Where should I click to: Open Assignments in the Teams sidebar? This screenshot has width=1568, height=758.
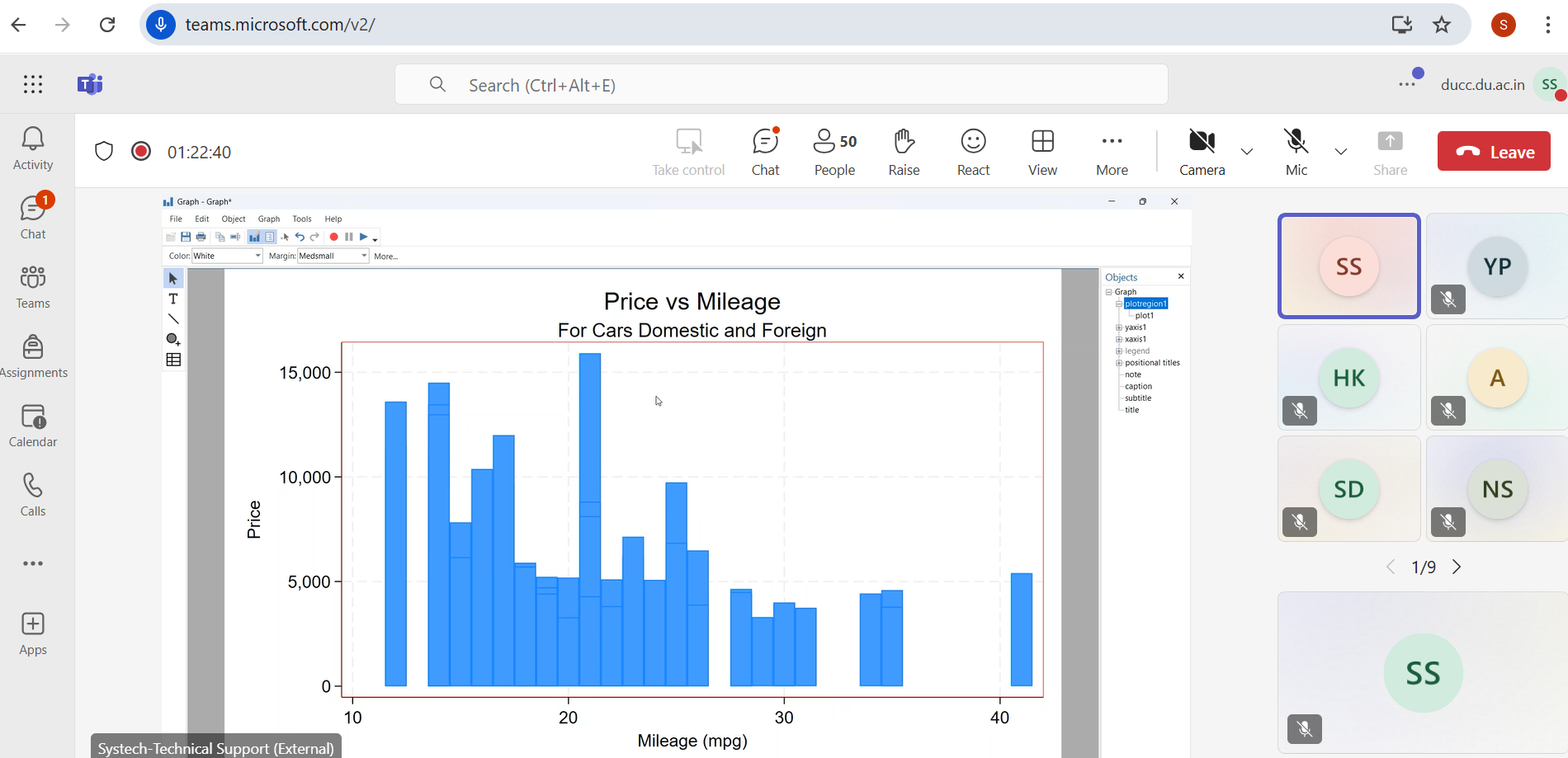[x=33, y=356]
